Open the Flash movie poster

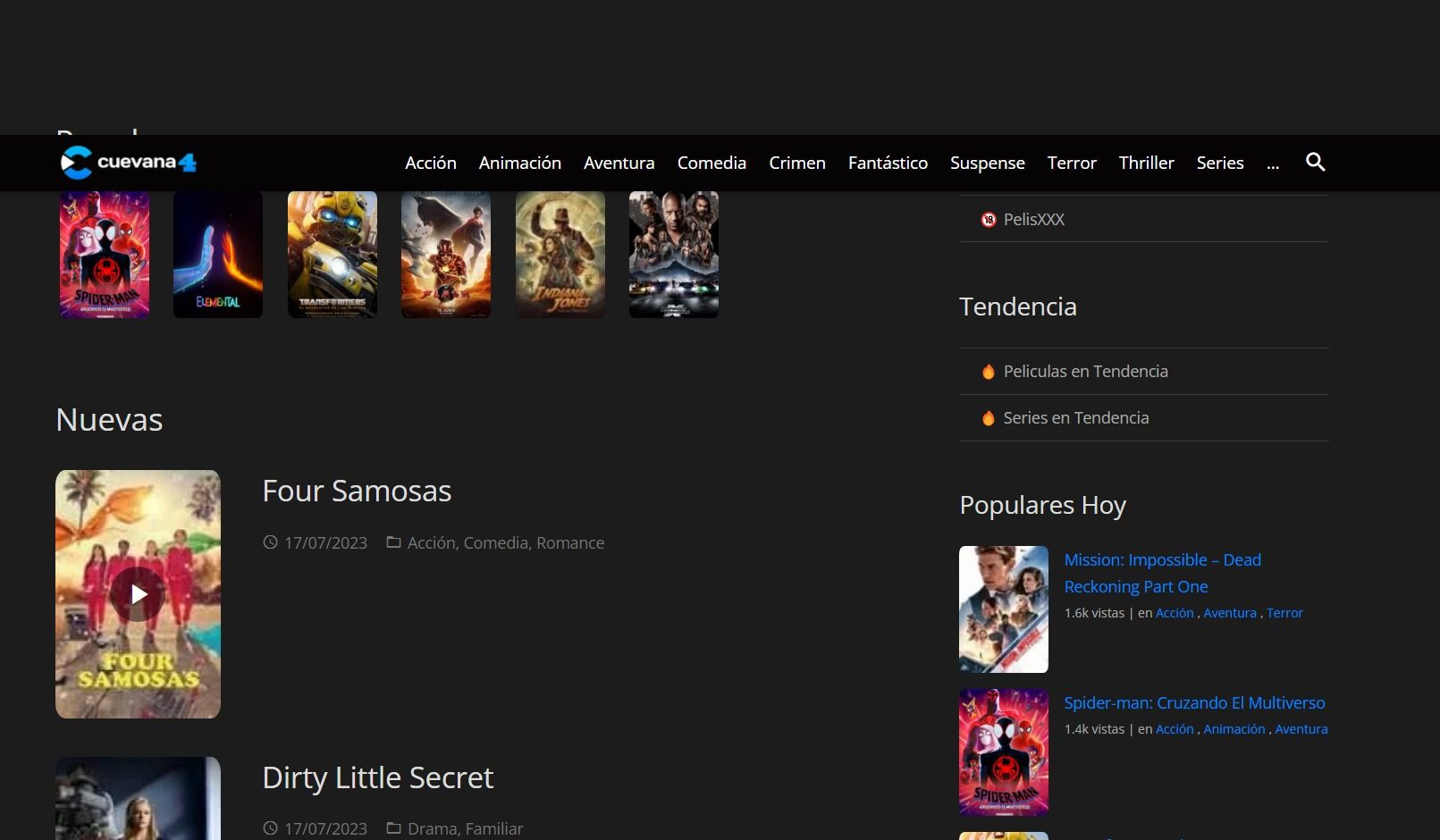pos(445,255)
